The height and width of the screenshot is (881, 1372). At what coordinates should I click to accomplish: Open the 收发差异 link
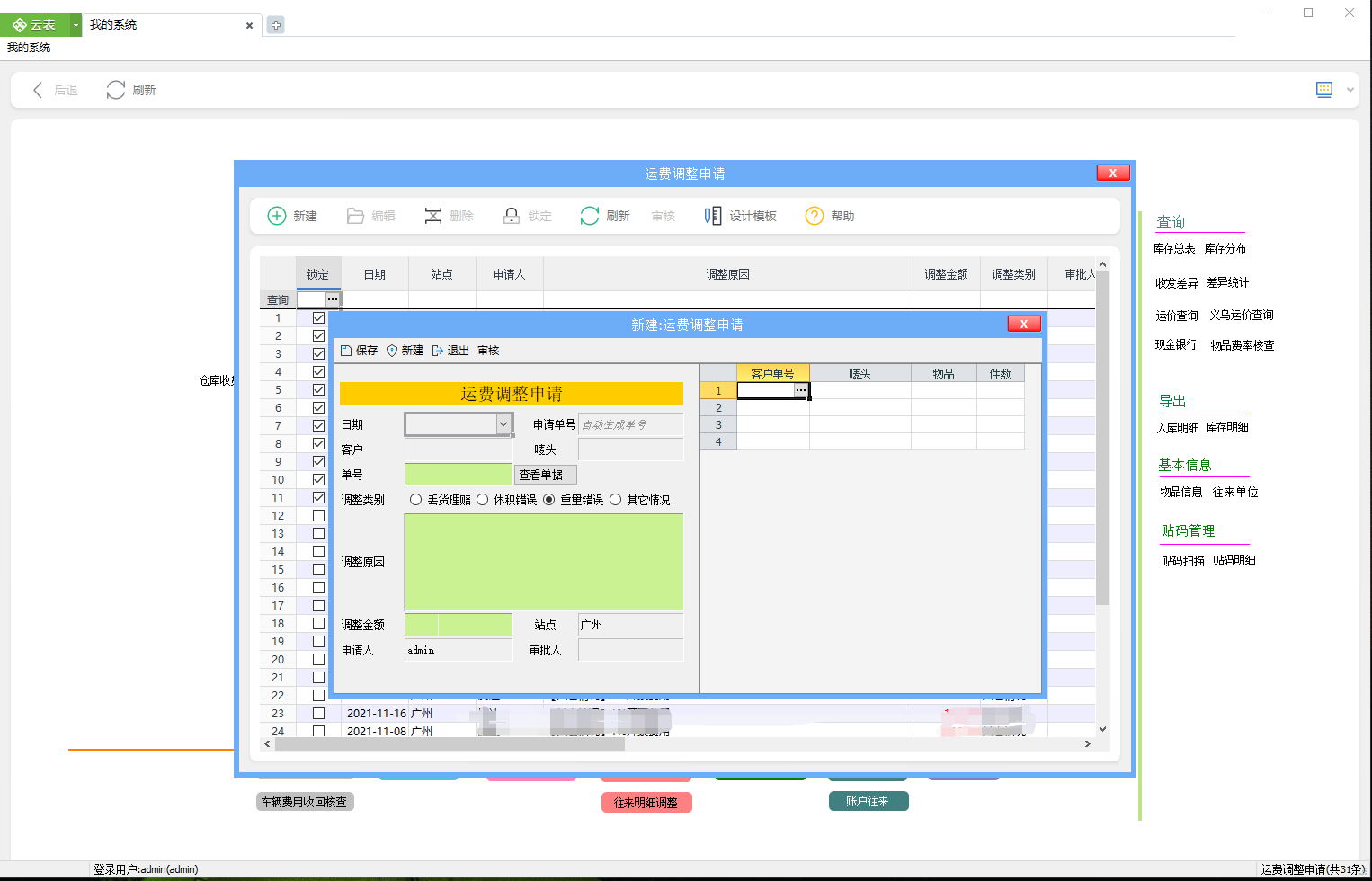1177,282
